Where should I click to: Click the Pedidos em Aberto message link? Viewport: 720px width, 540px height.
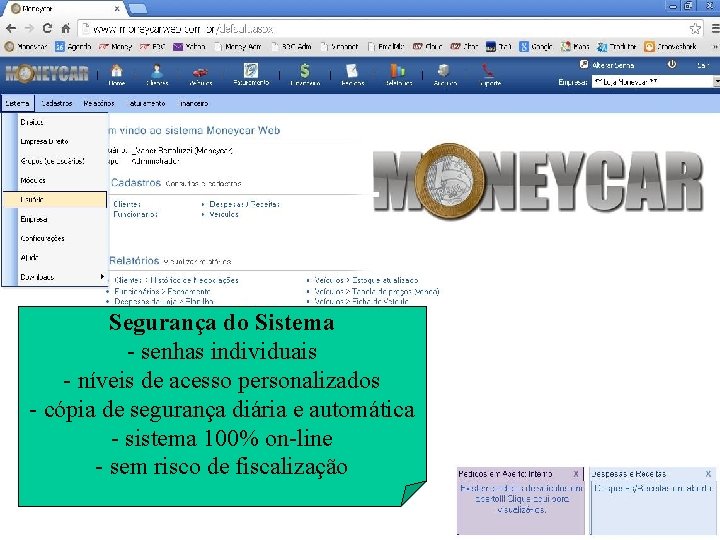tap(522, 499)
